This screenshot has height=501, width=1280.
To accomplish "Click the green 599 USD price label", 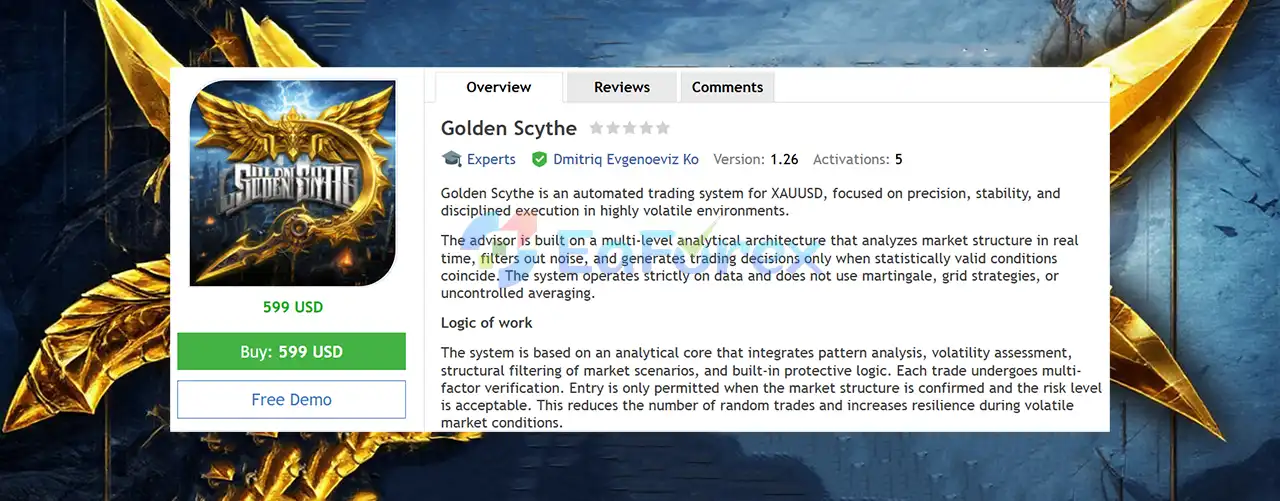I will (292, 307).
